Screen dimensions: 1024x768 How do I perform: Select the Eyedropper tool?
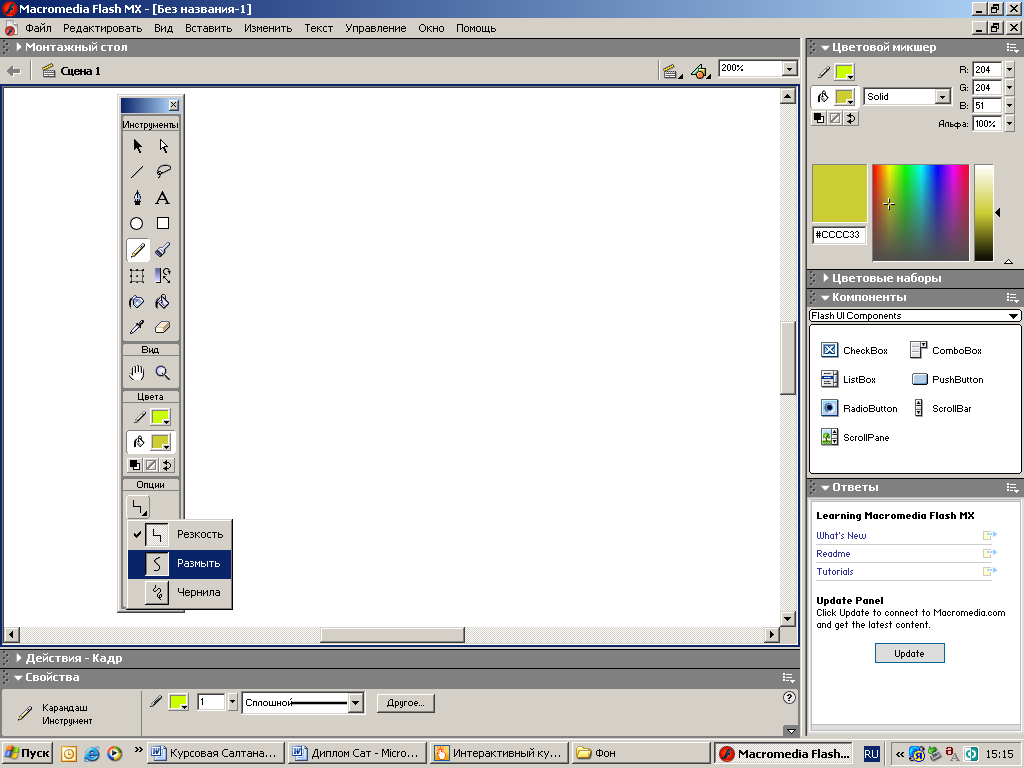coord(137,327)
